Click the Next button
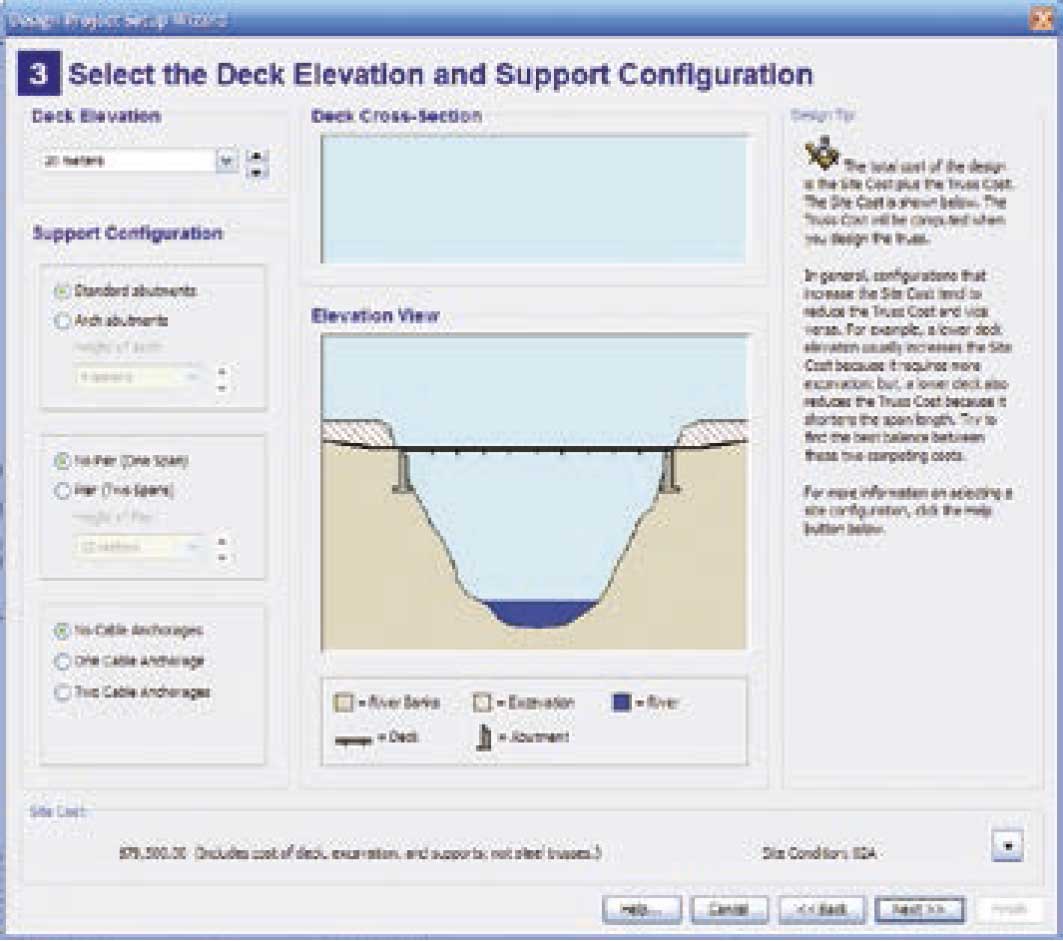The height and width of the screenshot is (941, 1063). point(919,909)
